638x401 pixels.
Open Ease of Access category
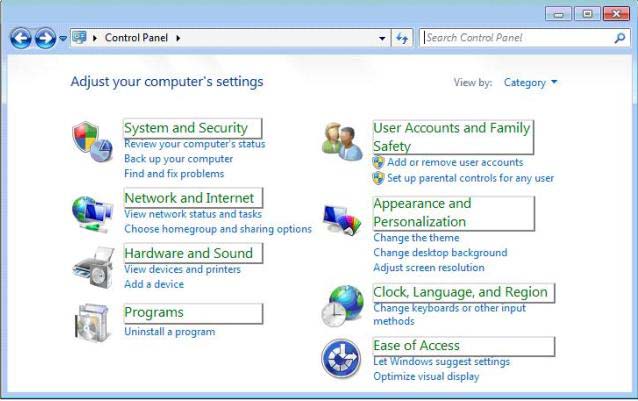click(417, 346)
